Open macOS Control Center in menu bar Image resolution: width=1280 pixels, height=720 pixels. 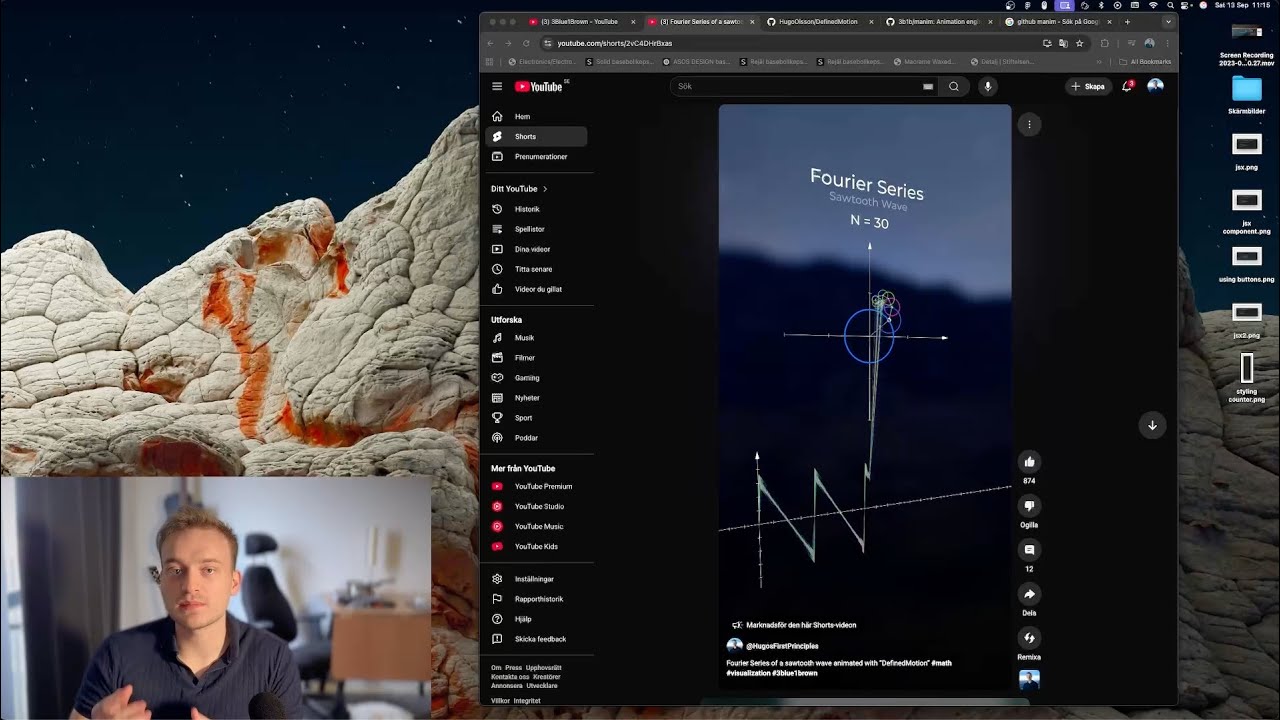tap(1186, 6)
